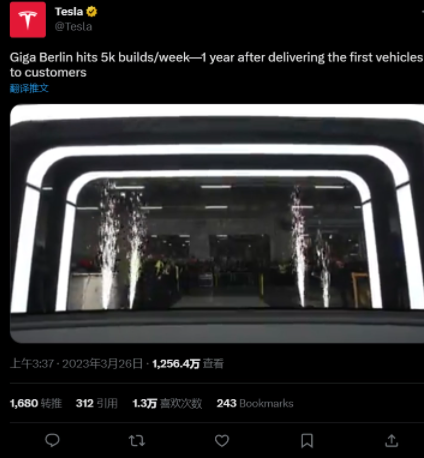Like the tweet with heart icon
The image size is (424, 458).
click(222, 441)
